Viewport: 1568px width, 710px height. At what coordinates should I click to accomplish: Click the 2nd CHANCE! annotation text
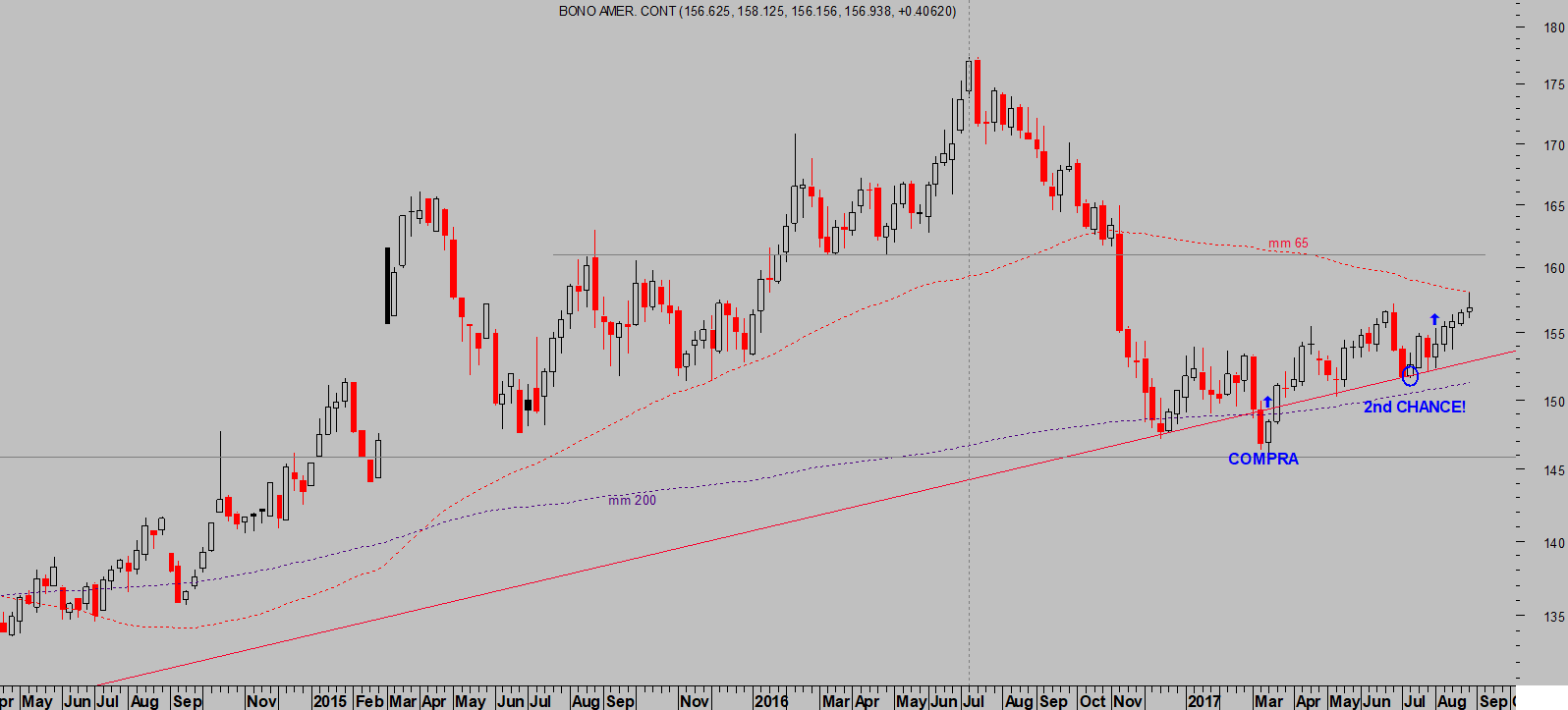pyautogui.click(x=1414, y=407)
